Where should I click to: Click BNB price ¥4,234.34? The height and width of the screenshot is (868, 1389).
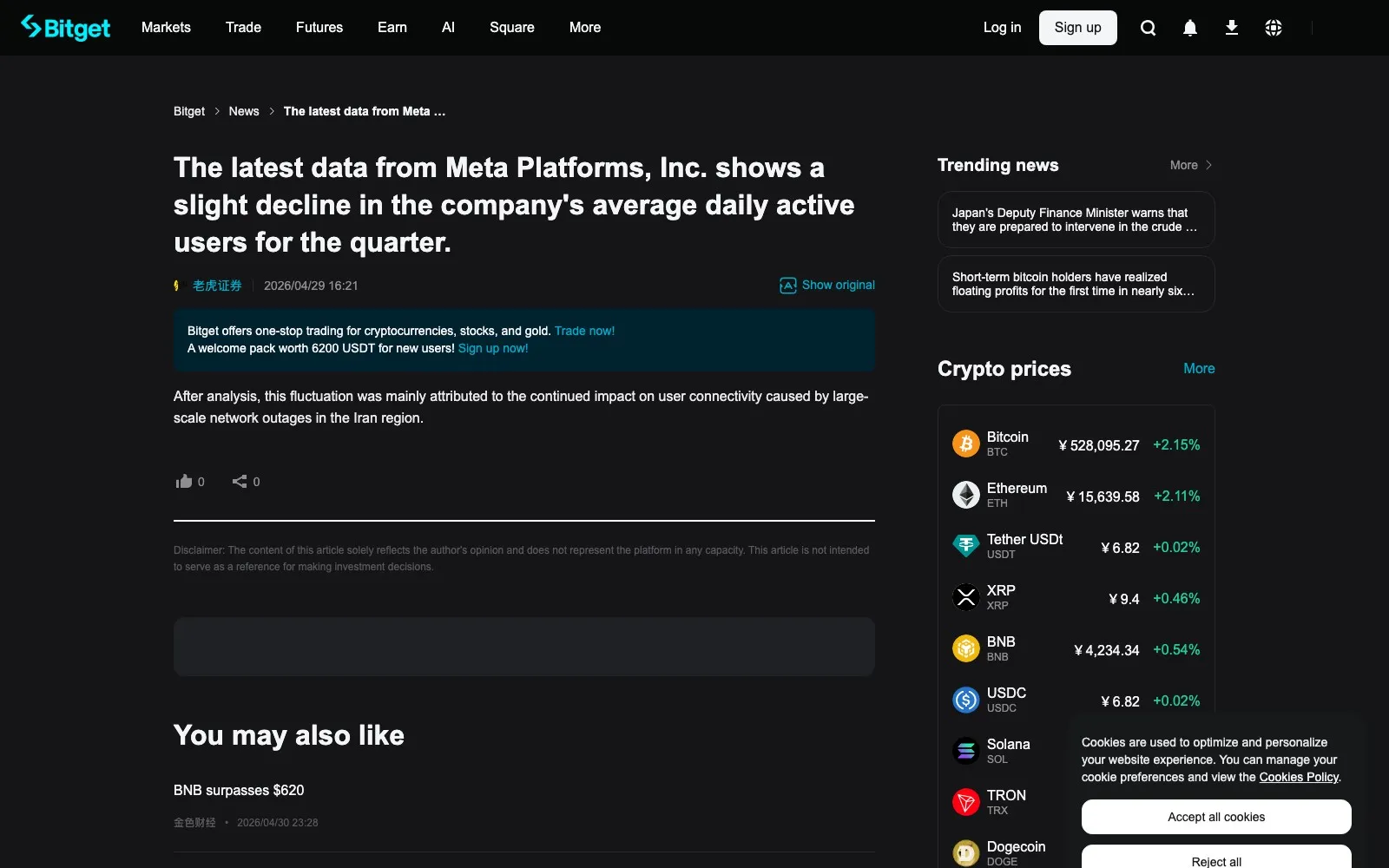point(1107,650)
